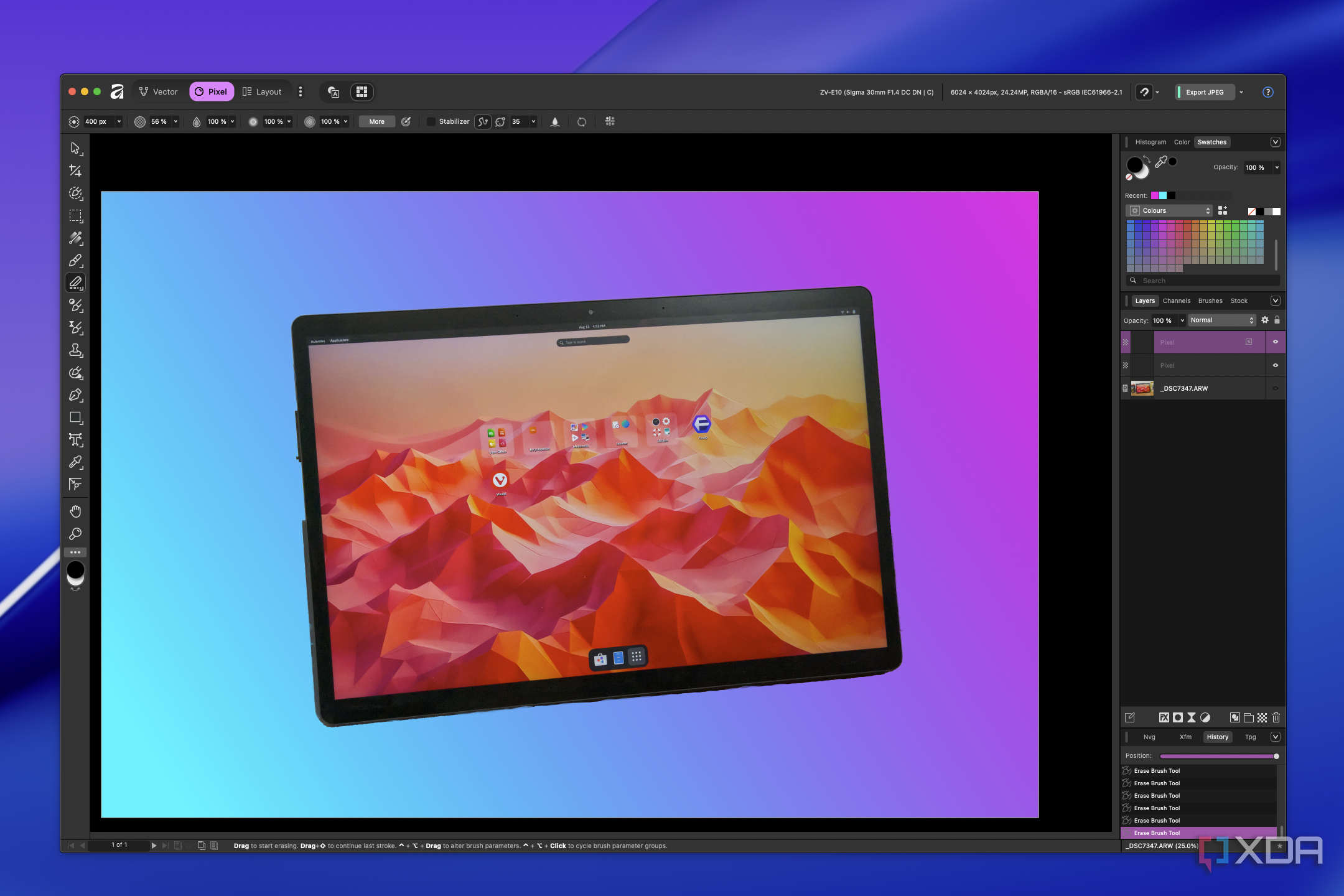This screenshot has height=896, width=1344.
Task: Choose the rectangular Marquee selection tool
Action: [x=75, y=216]
